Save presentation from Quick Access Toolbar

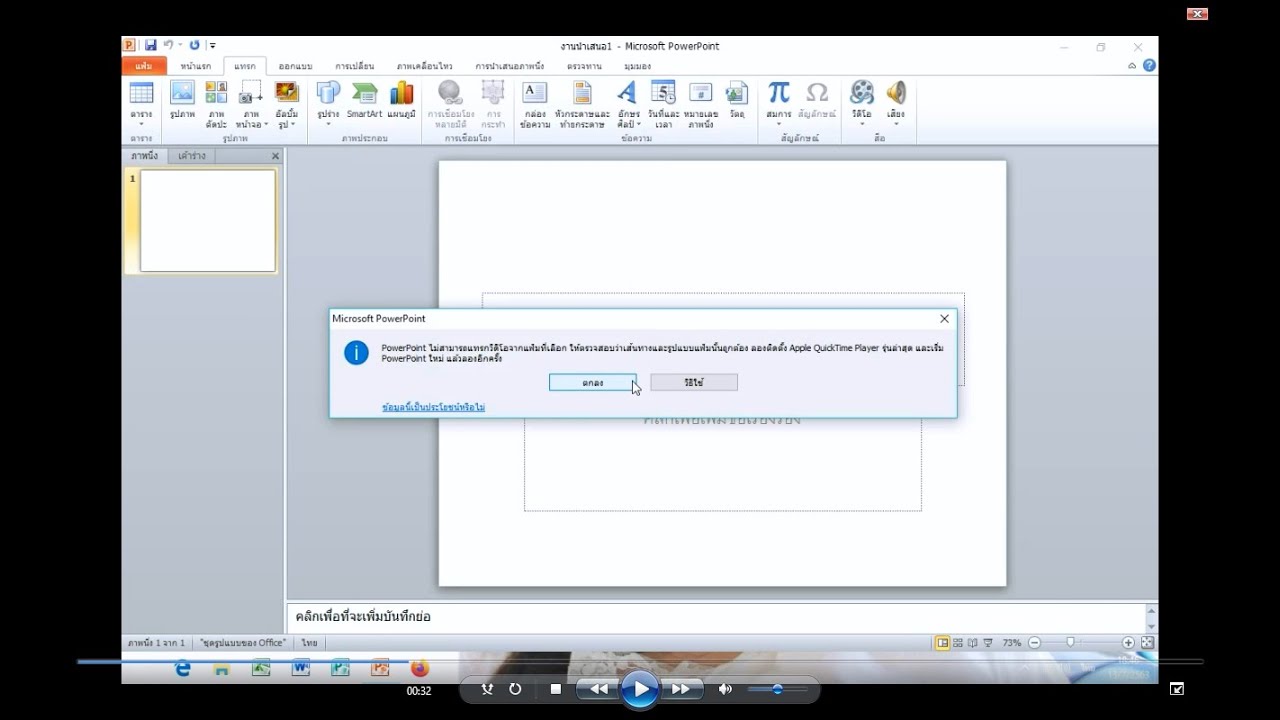coord(150,45)
